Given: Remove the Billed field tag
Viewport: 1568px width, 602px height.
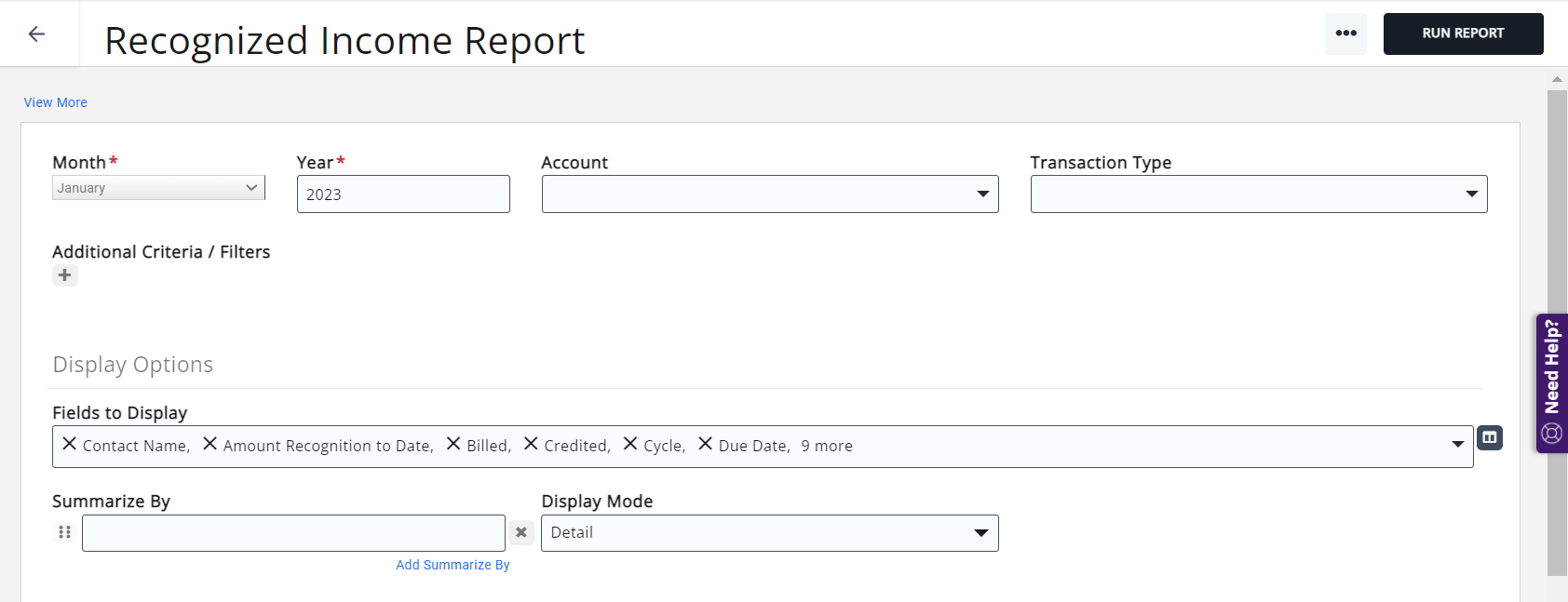Looking at the screenshot, I should coord(453,444).
